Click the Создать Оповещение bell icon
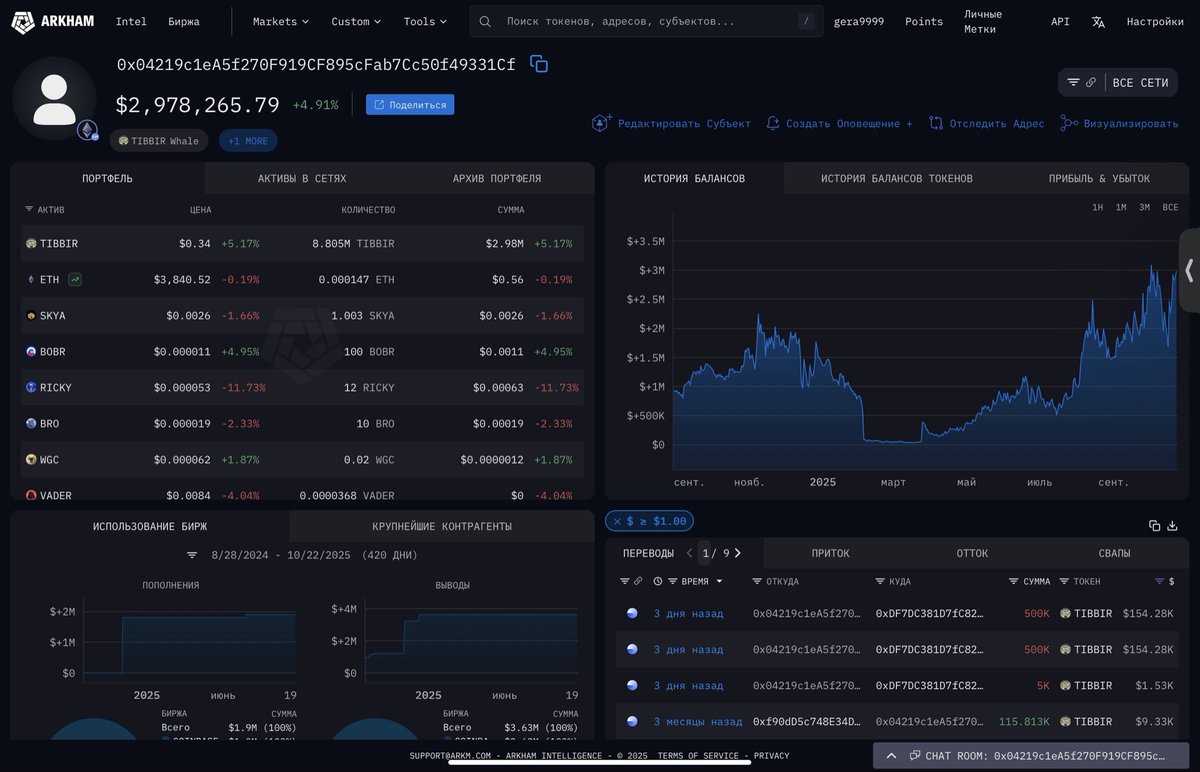 coord(773,123)
